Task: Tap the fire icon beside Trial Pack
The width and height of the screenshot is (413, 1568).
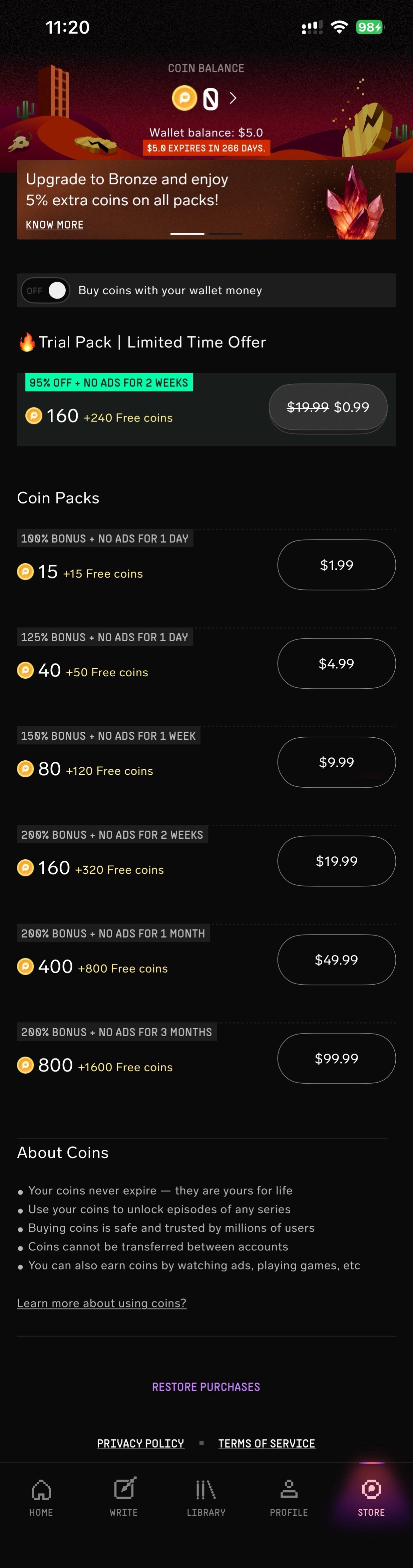Action: click(27, 342)
